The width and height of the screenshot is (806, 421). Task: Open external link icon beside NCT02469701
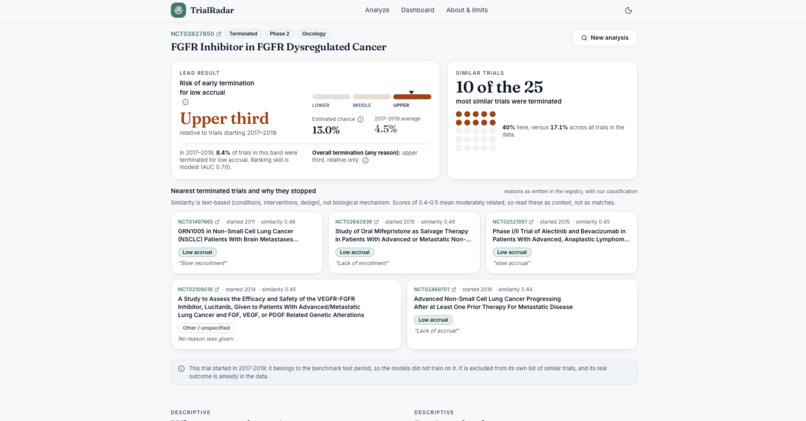[x=453, y=289]
